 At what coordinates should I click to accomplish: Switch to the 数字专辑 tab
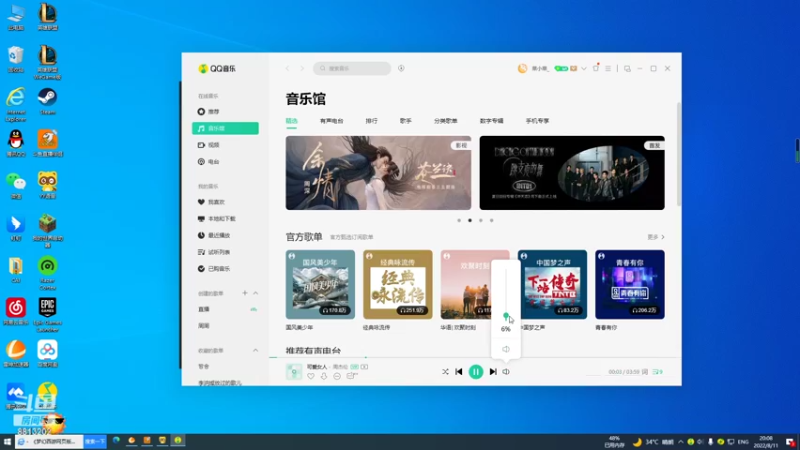tap(491, 121)
